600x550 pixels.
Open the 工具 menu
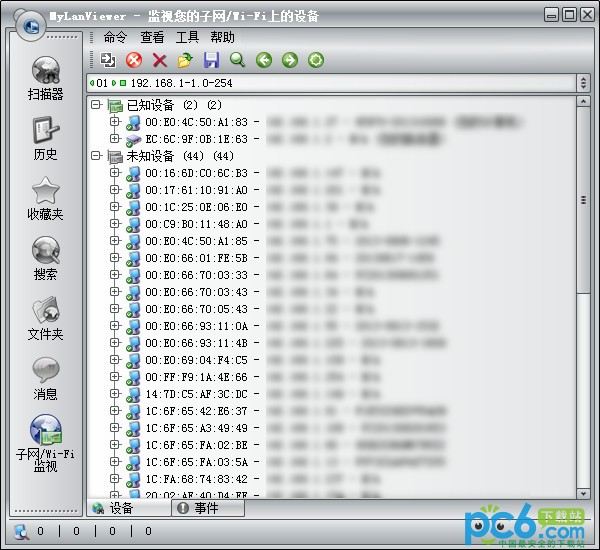(187, 37)
